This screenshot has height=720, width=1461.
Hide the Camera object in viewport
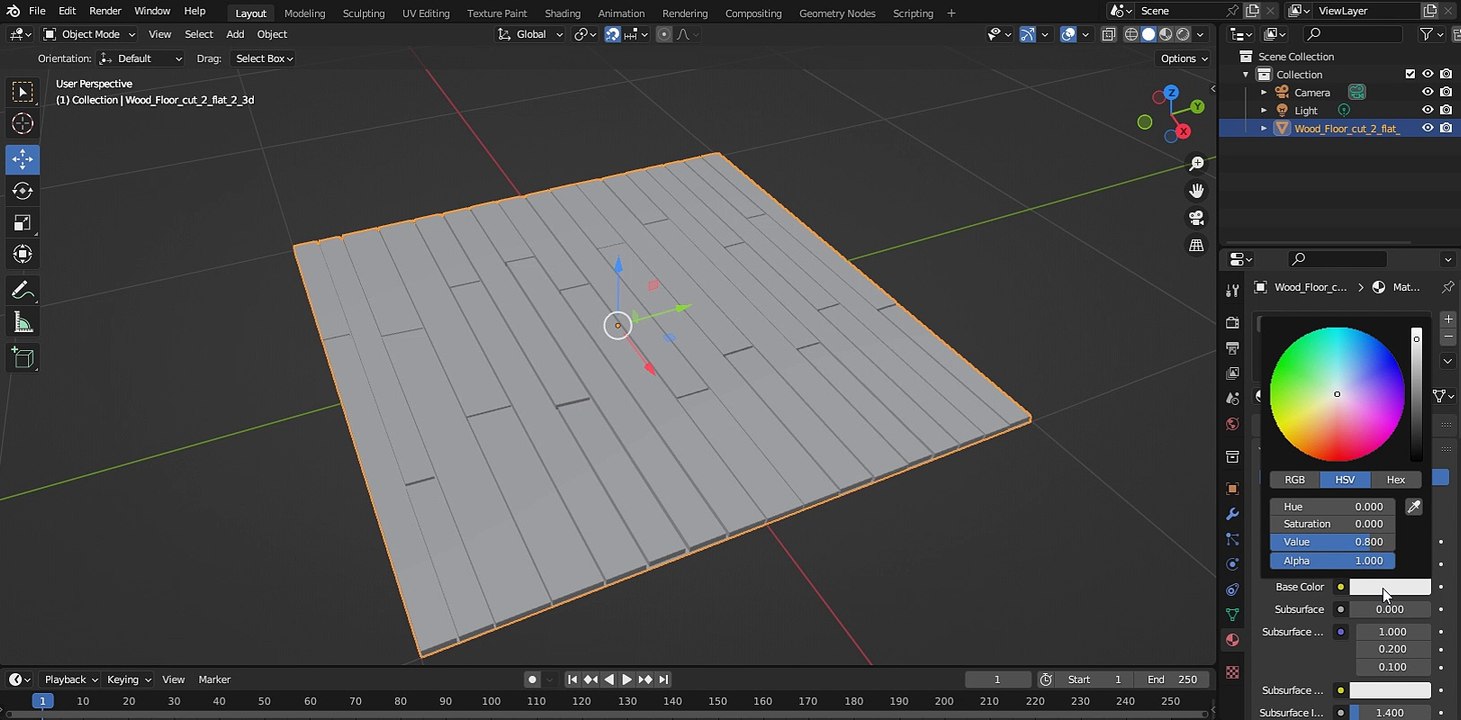coord(1428,92)
